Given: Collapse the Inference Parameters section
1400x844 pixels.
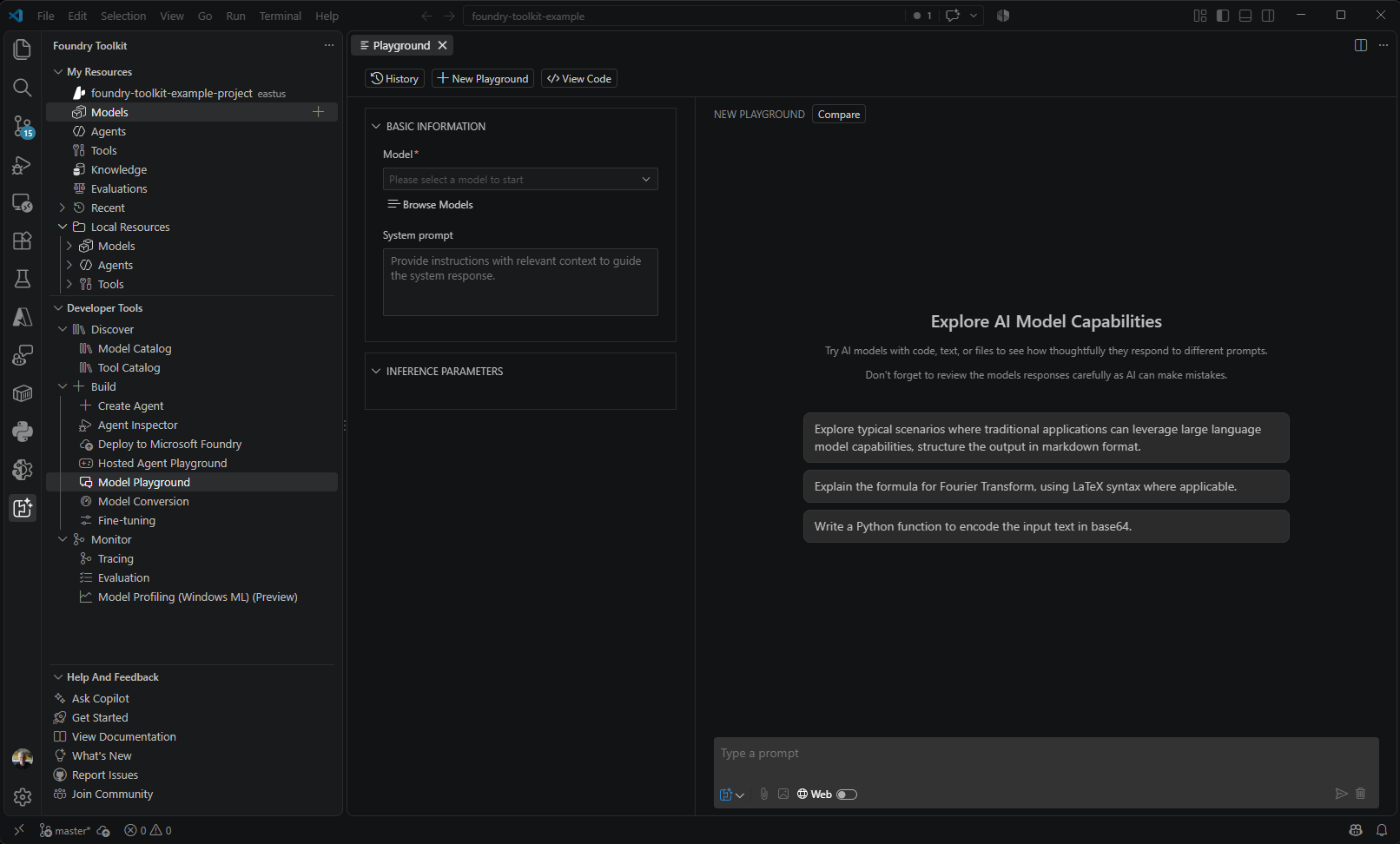Looking at the screenshot, I should pos(376,371).
